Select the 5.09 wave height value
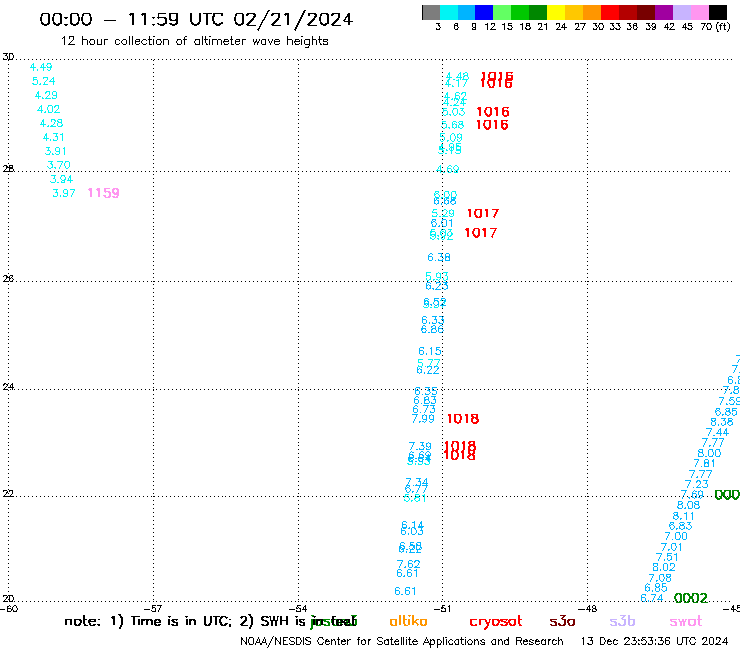 pos(451,137)
